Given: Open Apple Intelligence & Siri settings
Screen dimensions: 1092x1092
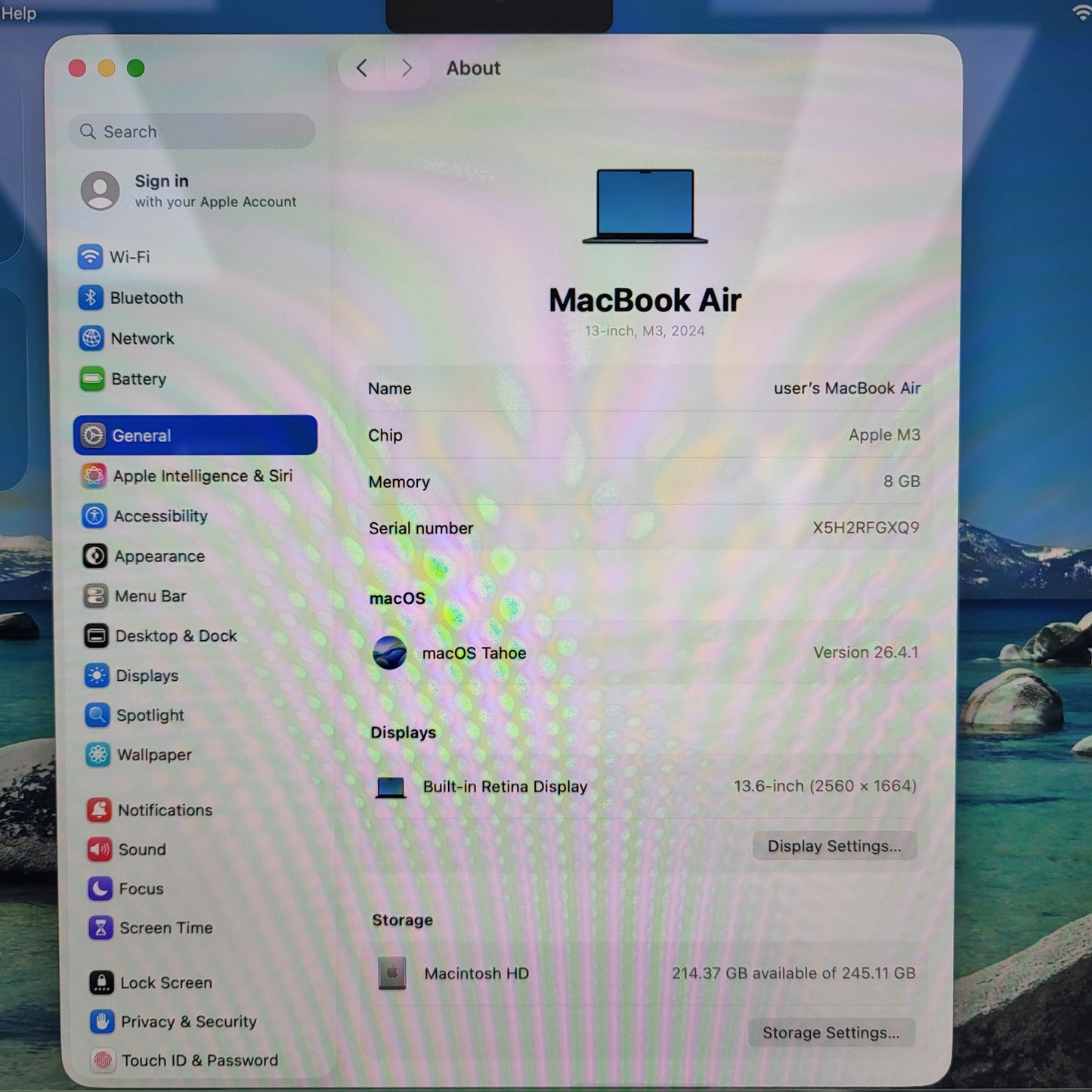Looking at the screenshot, I should tap(203, 476).
